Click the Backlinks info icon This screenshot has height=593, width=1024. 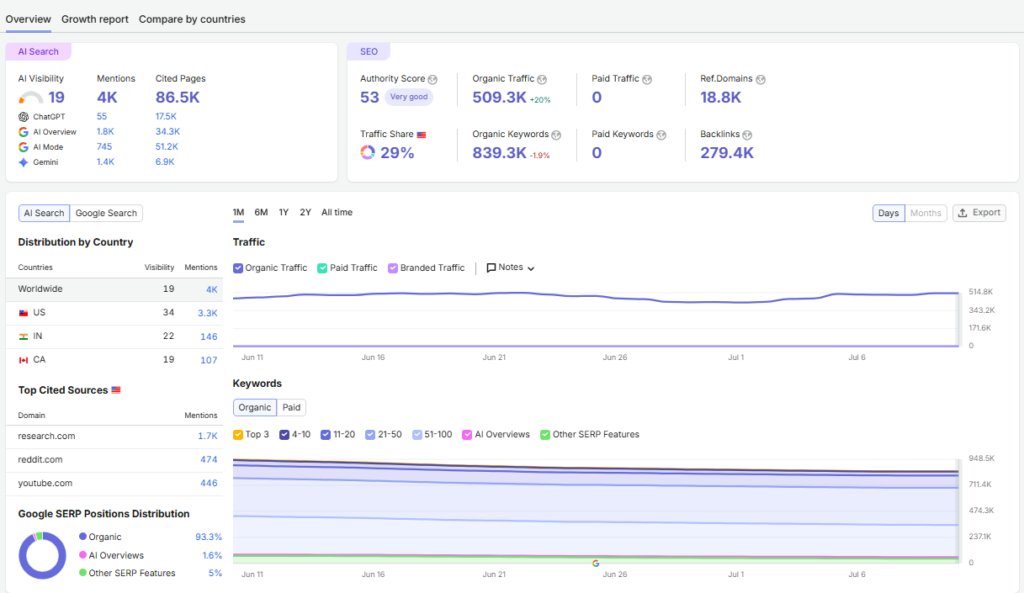click(x=747, y=135)
